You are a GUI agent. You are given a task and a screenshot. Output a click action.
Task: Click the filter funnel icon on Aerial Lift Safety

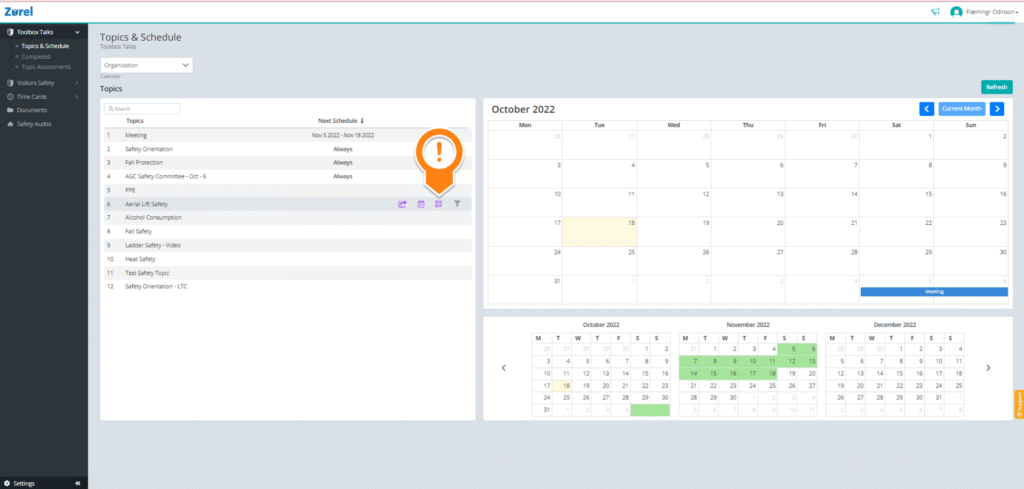(457, 204)
